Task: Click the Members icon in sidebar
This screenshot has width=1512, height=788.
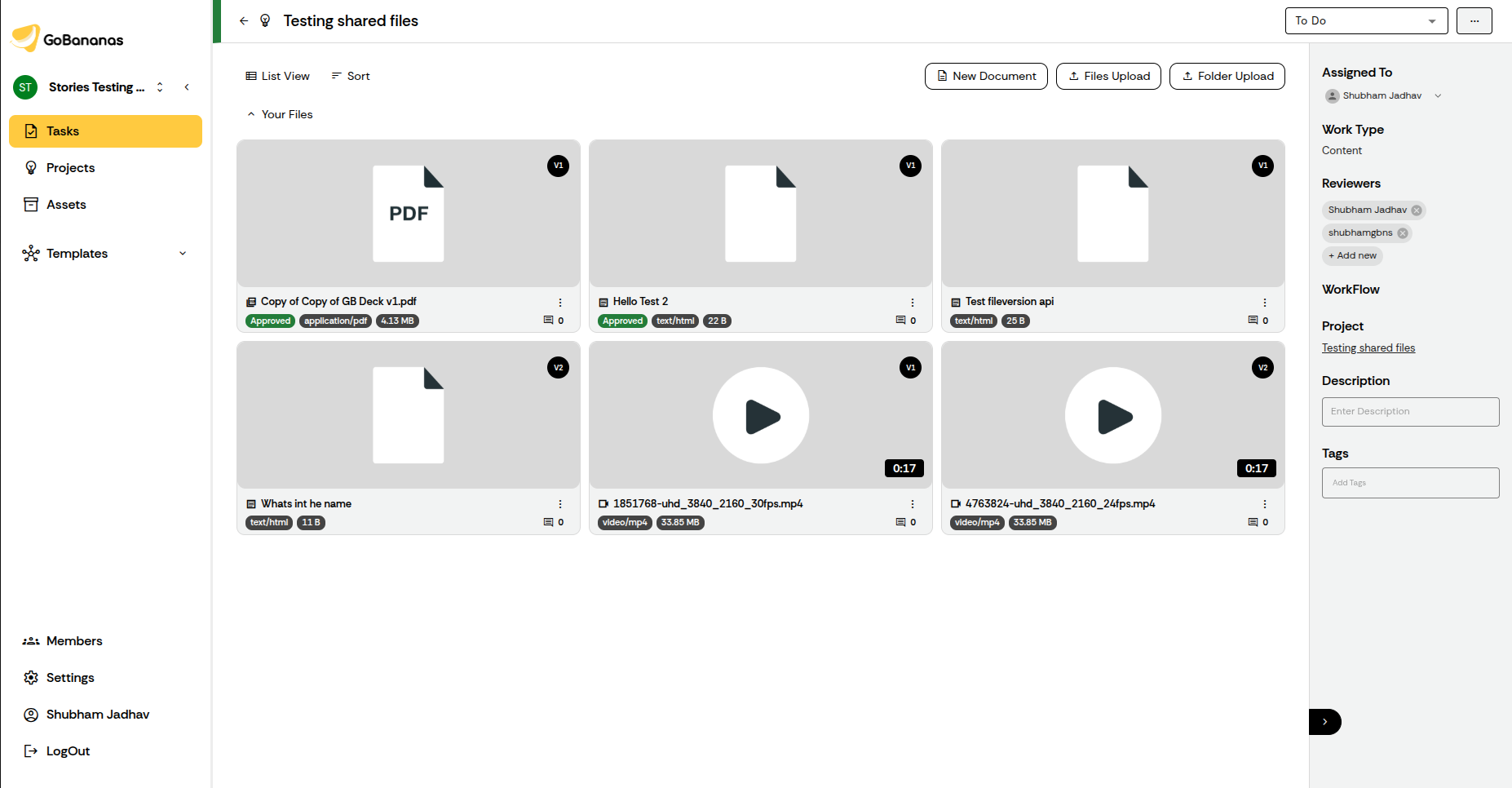Action: pos(31,640)
